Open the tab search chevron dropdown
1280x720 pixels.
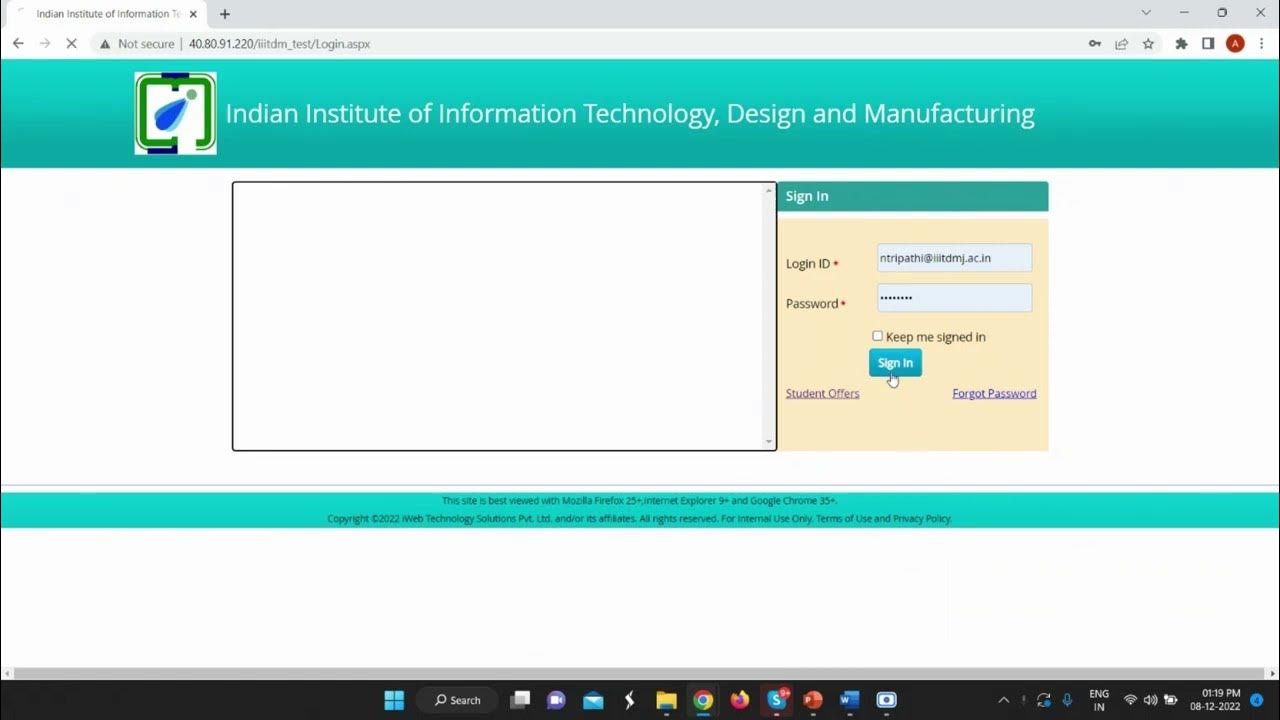point(1146,13)
